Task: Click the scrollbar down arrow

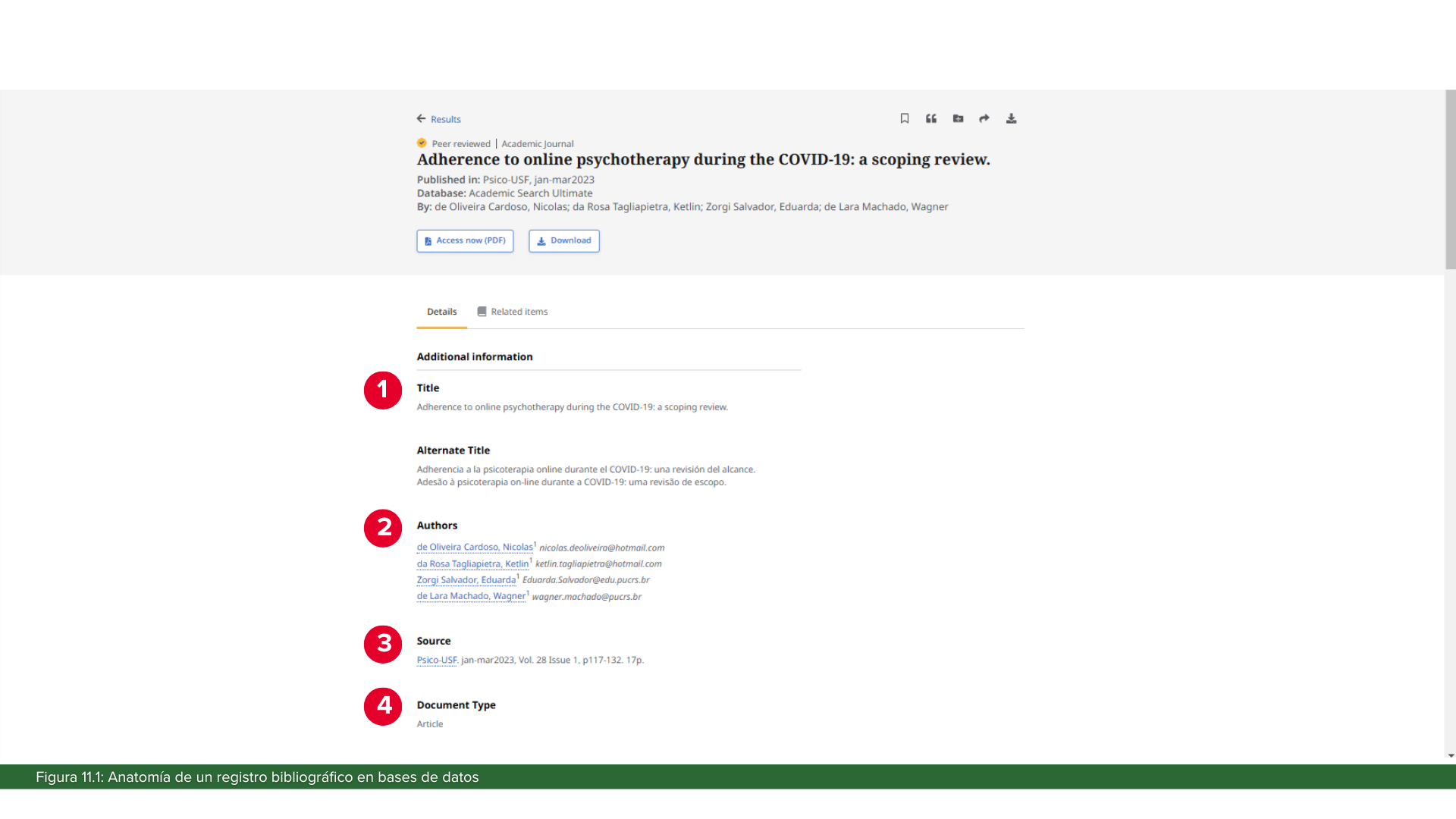Action: 1450,756
